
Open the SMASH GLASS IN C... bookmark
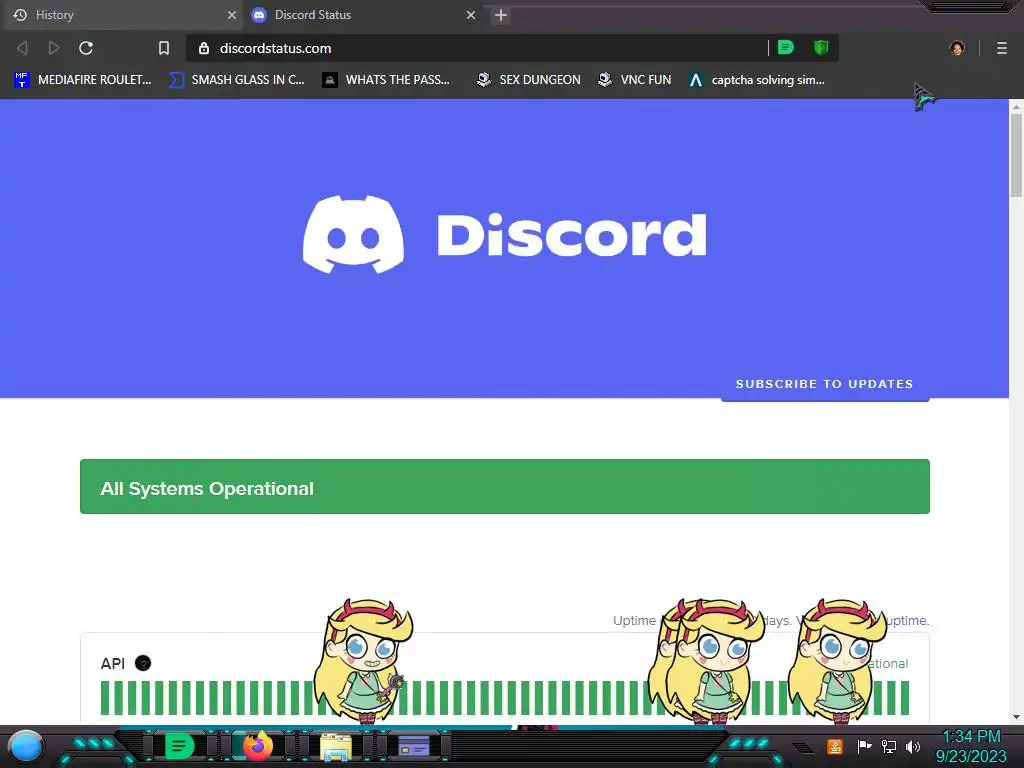pyautogui.click(x=237, y=80)
